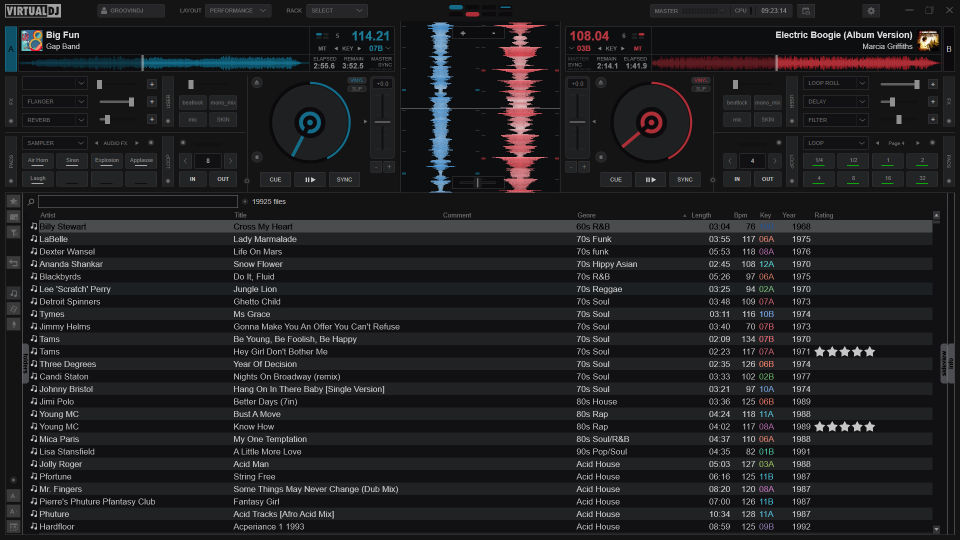
Task: Toggle master tempo MT on left deck
Action: pyautogui.click(x=322, y=48)
